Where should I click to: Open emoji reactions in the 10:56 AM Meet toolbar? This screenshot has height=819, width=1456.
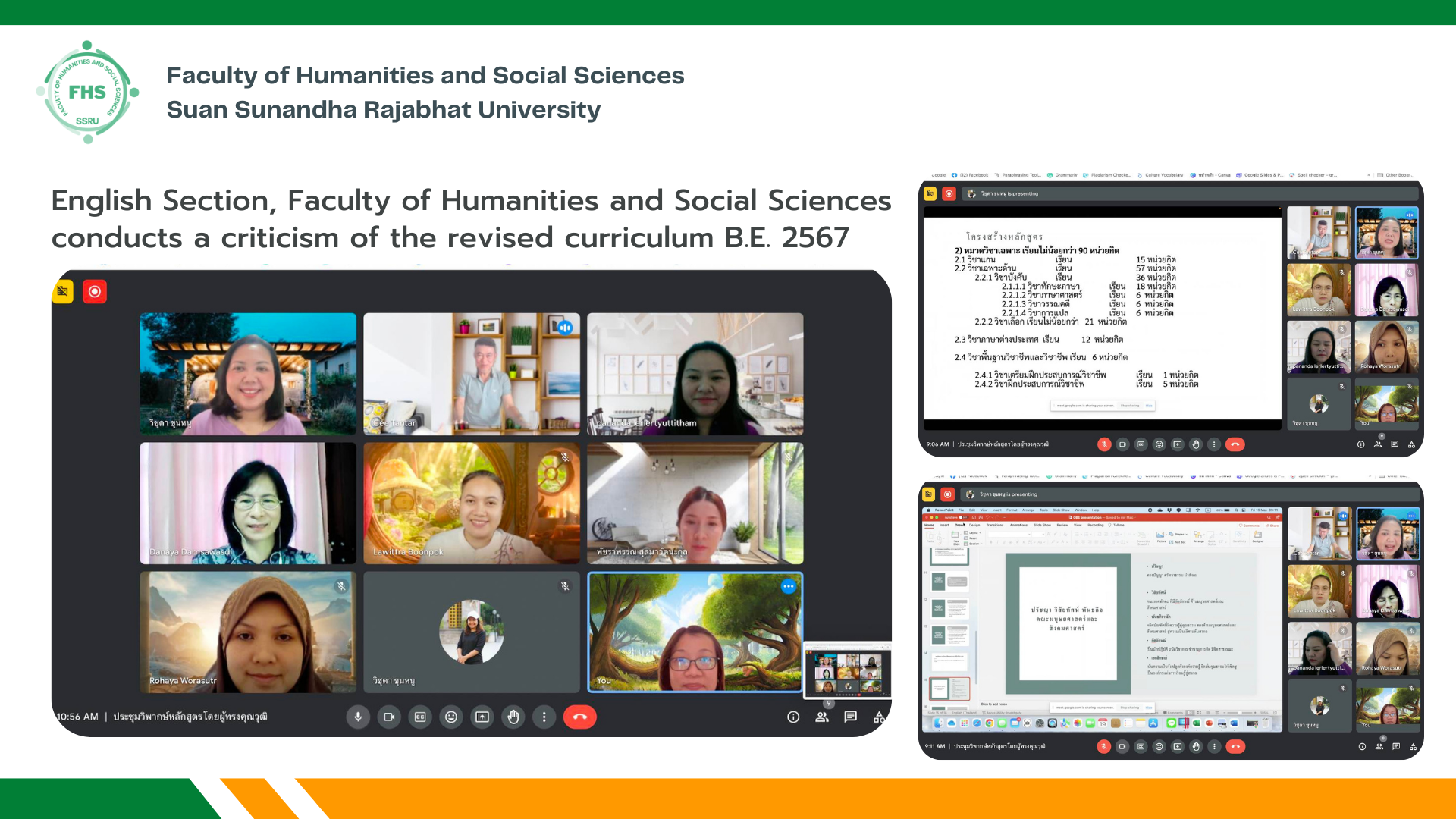click(451, 717)
